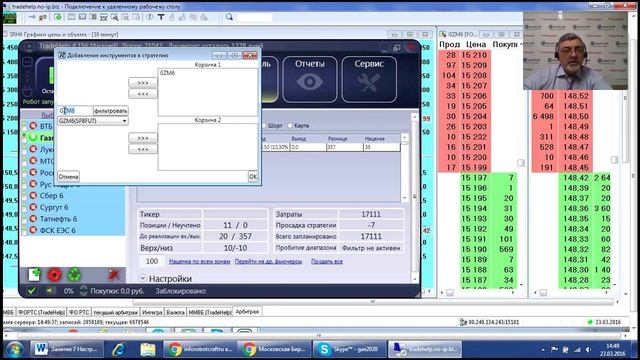Screen dimensions: 640x360
Task: Open the Отчеты eye panel
Action: pos(310,79)
